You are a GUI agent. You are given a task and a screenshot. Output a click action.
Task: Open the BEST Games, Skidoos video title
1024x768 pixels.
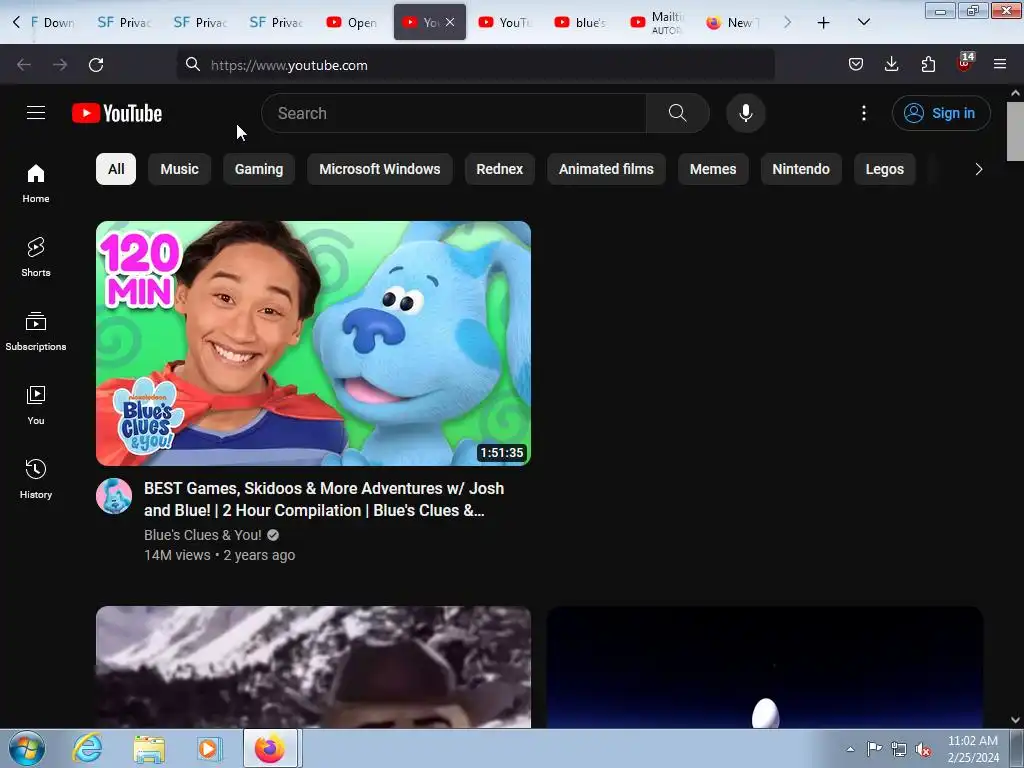point(324,499)
